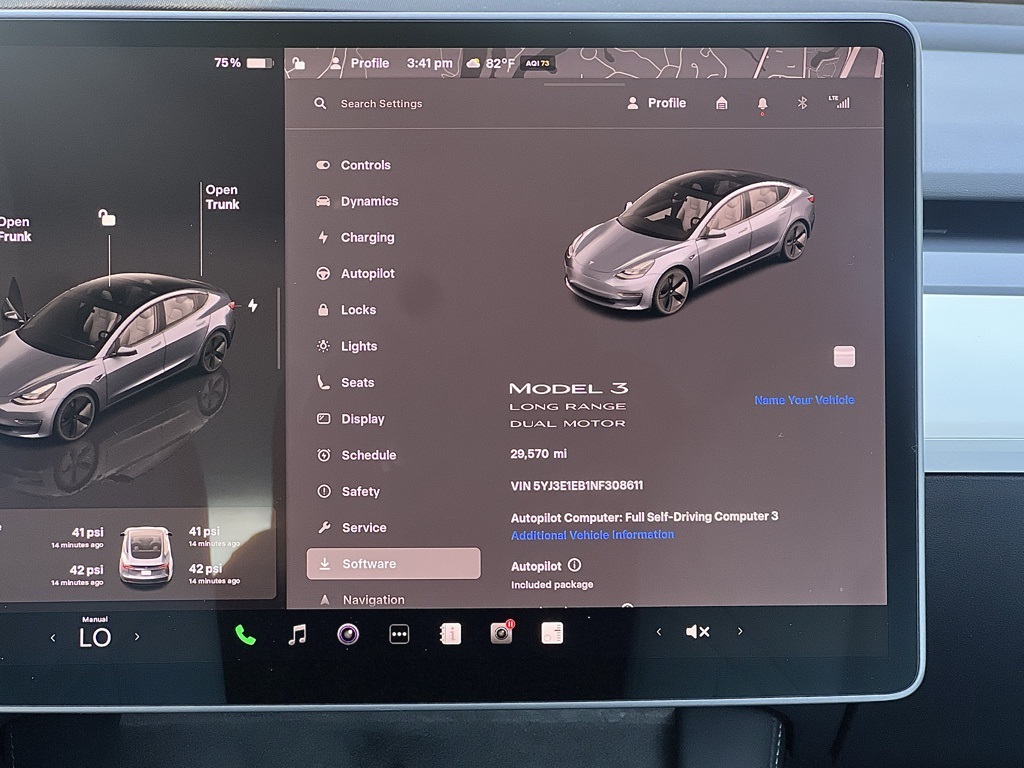
Task: Tap the 29,570 mi odometer reading
Action: pyautogui.click(x=539, y=454)
